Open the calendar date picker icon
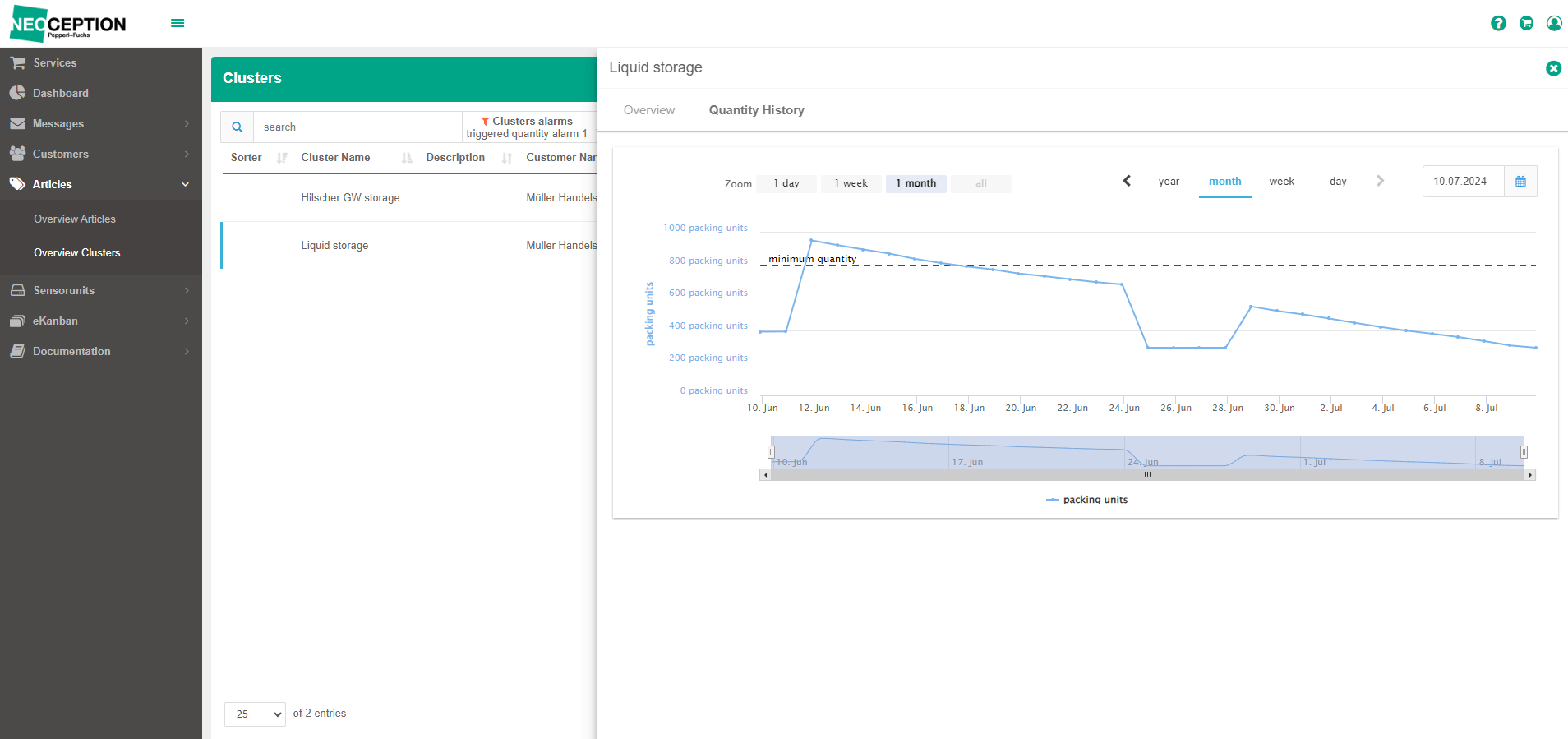This screenshot has width=1568, height=739. [x=1520, y=182]
